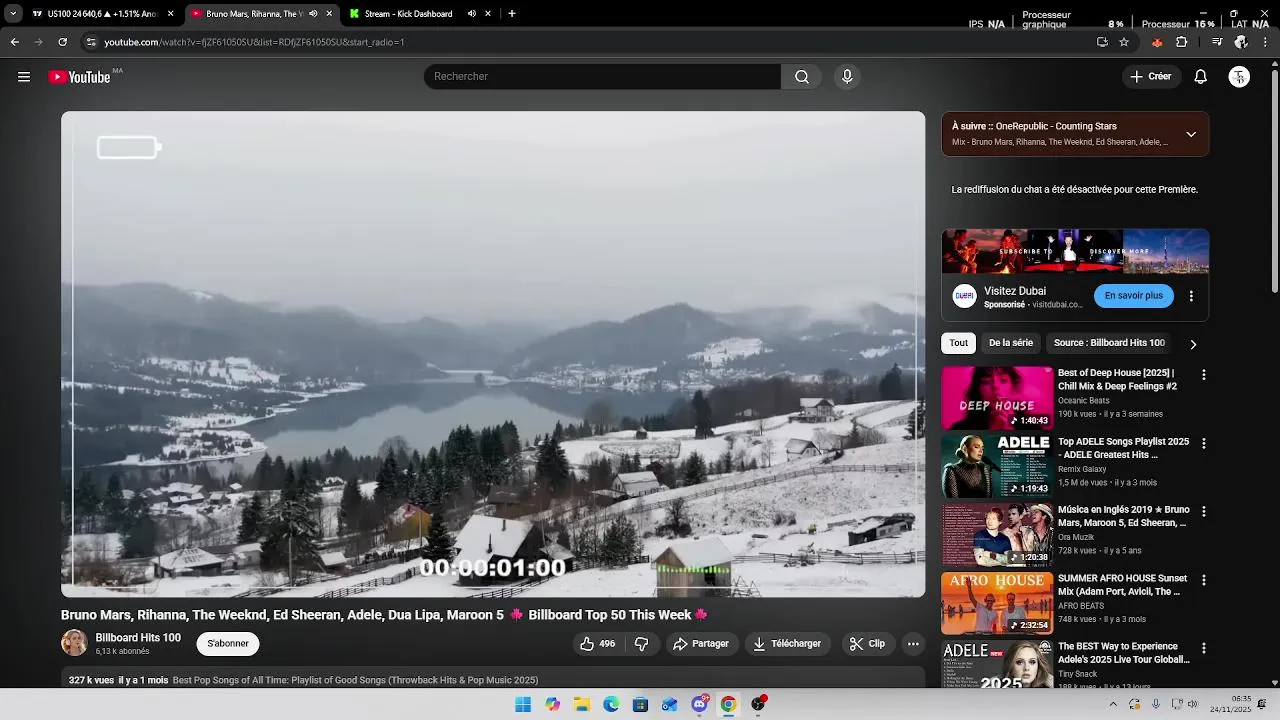1280x720 pixels.
Task: Open the Visitez Dubai ad banner
Action: (x=1075, y=251)
